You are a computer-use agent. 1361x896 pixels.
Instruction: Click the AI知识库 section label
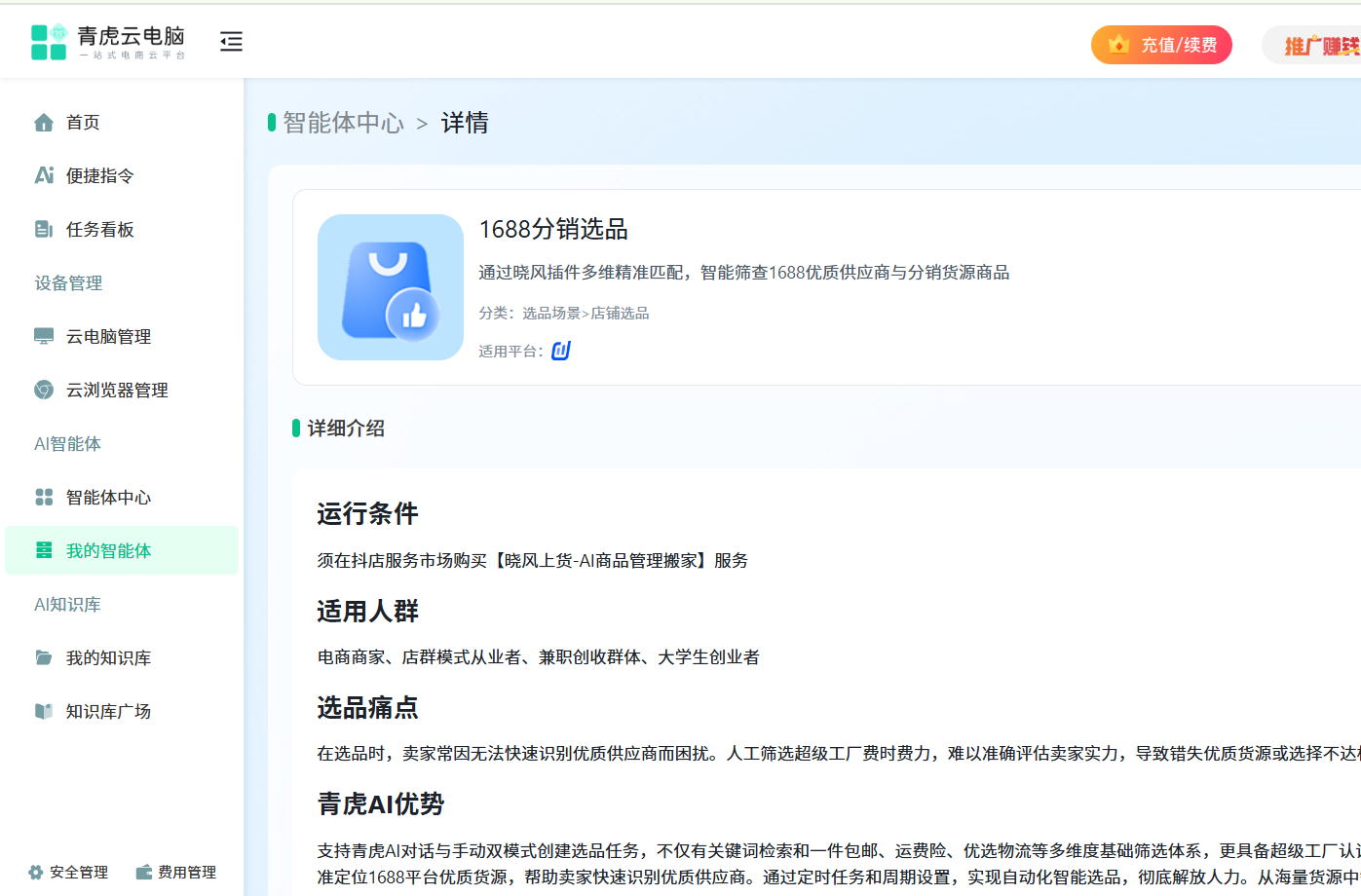point(67,604)
